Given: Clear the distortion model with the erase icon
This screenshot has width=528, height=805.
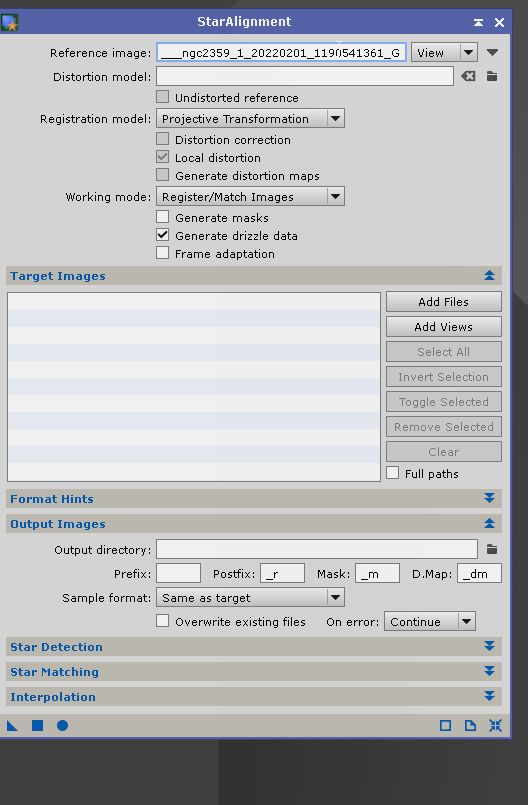Looking at the screenshot, I should pyautogui.click(x=468, y=76).
